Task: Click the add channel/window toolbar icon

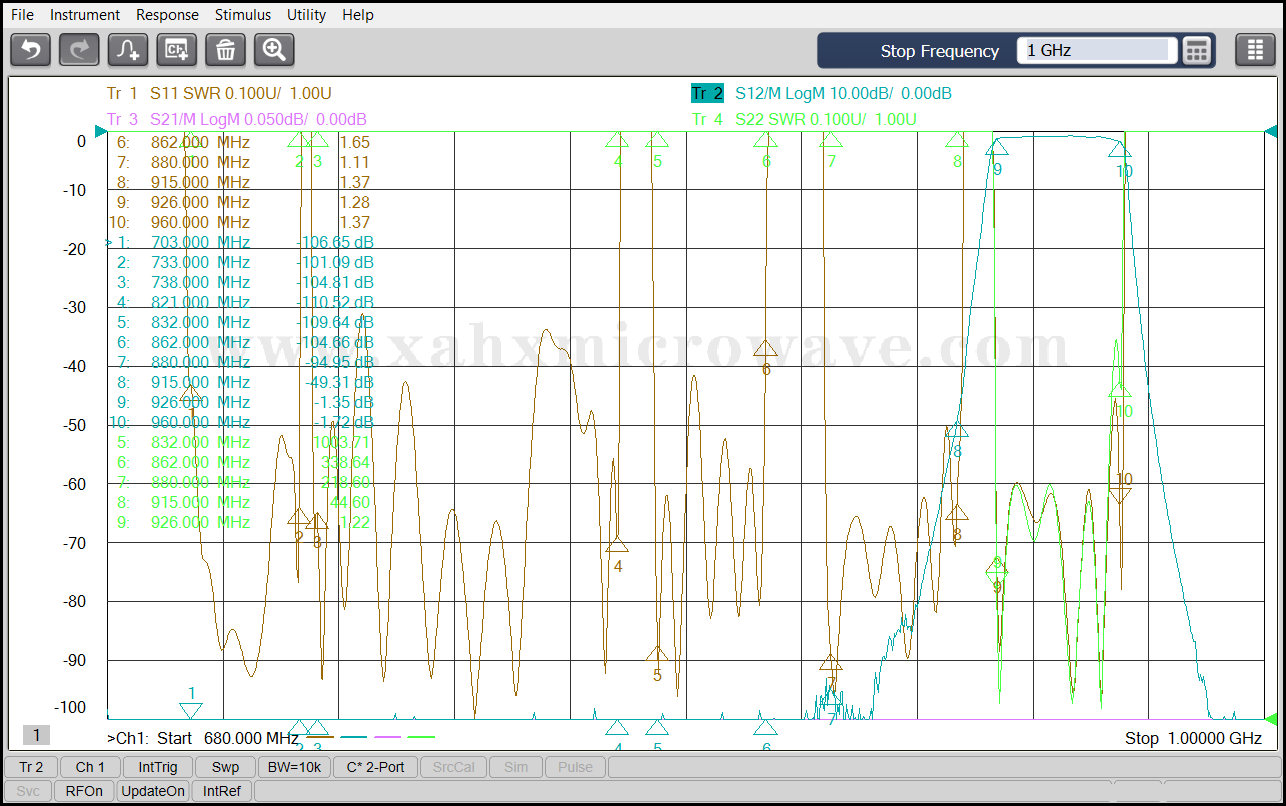Action: click(x=177, y=49)
